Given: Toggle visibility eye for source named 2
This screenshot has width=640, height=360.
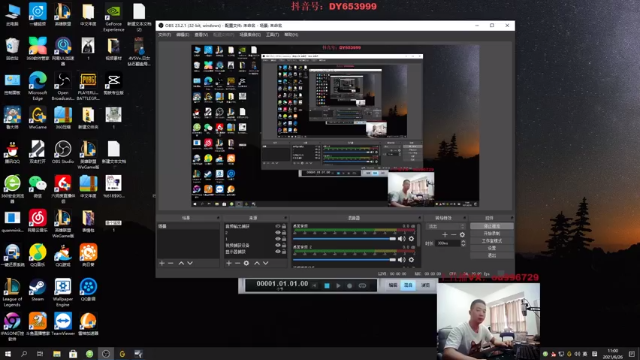Looking at the screenshot, I should (278, 233).
